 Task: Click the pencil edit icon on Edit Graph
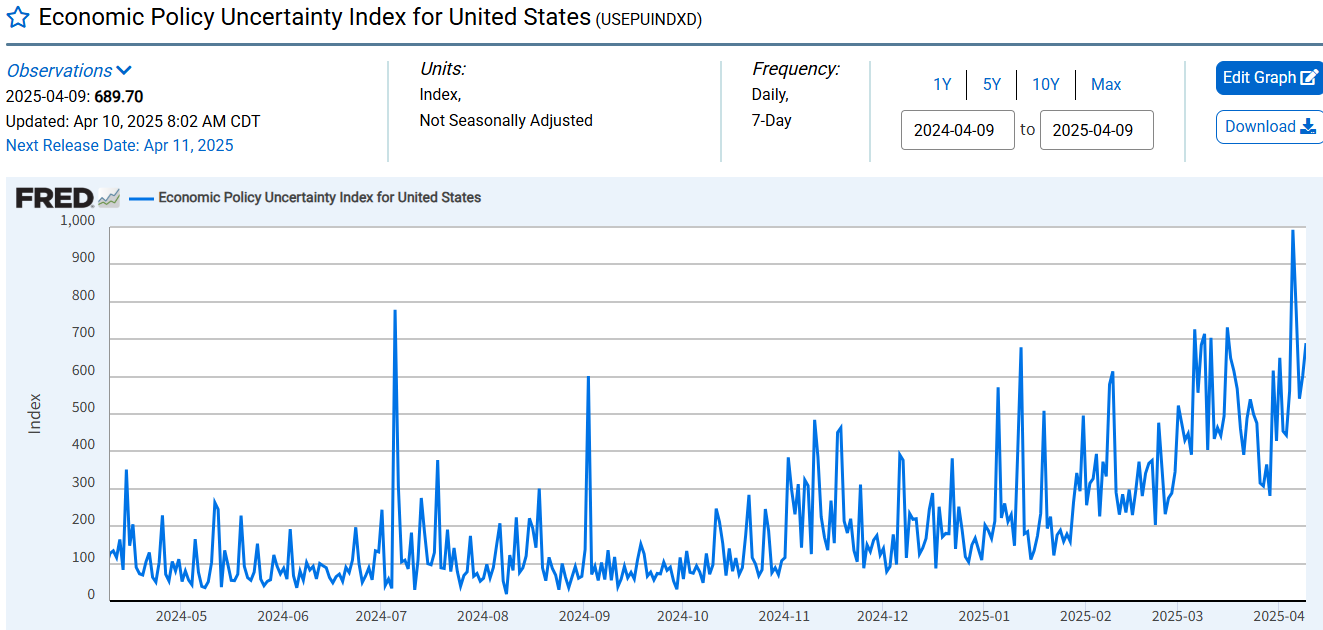coord(1309,78)
